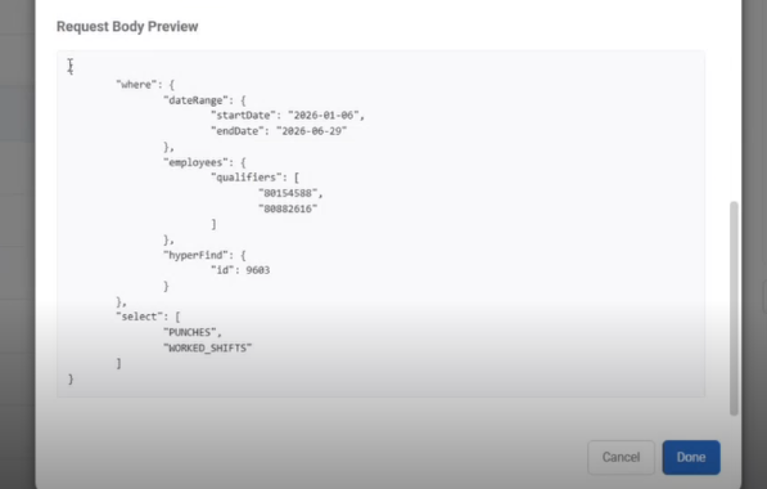Click the "hyperFind" key line
The width and height of the screenshot is (767, 489).
click(x=205, y=255)
